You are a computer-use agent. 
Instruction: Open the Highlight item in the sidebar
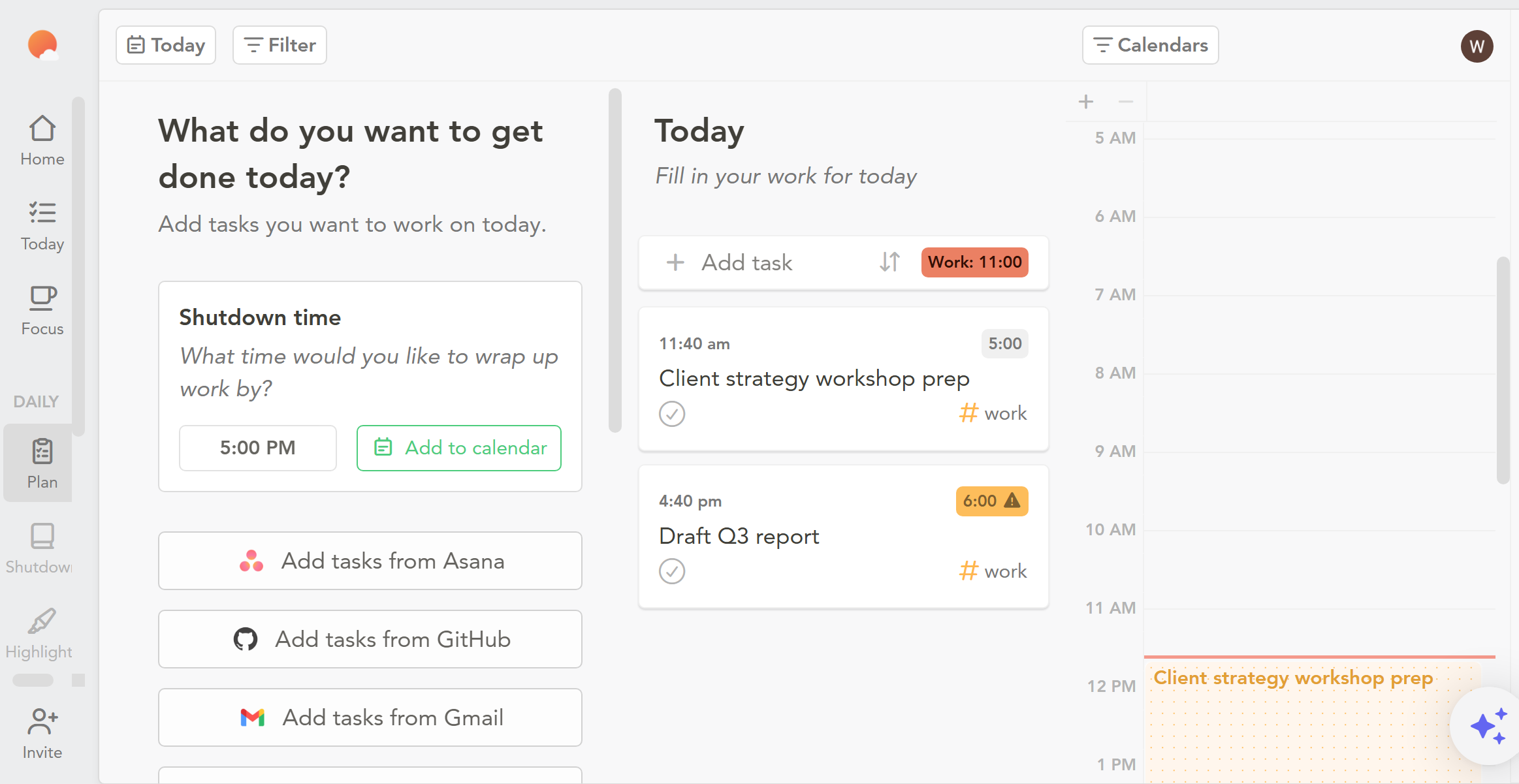[38, 633]
